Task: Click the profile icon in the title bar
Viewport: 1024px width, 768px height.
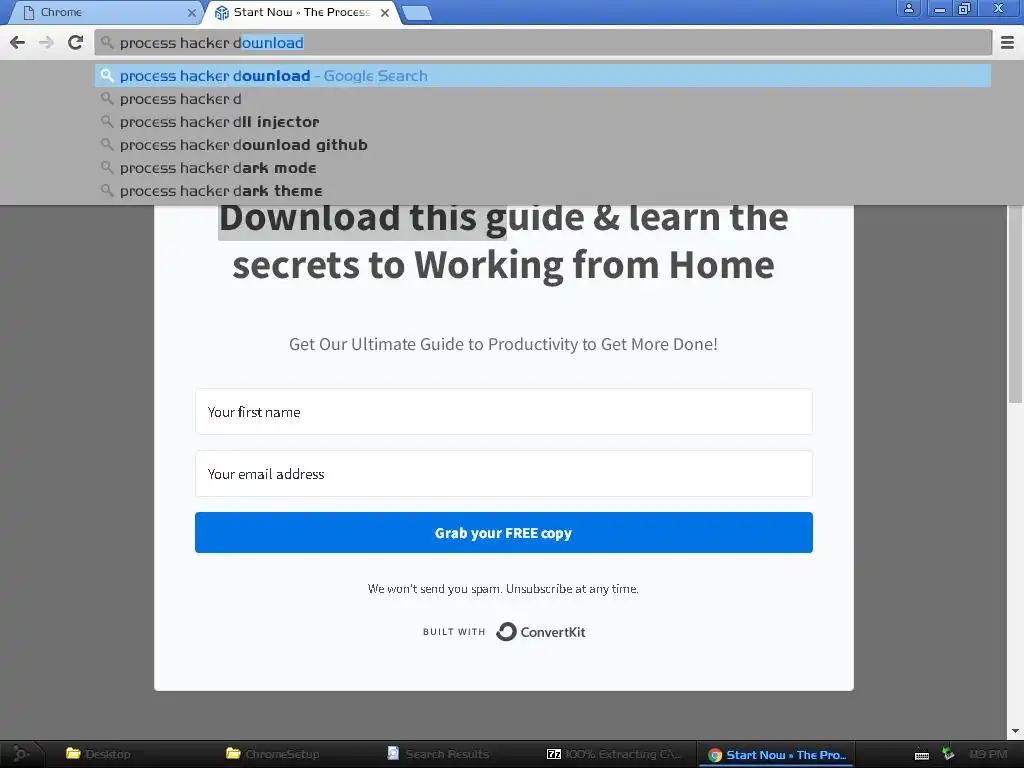Action: pos(908,8)
